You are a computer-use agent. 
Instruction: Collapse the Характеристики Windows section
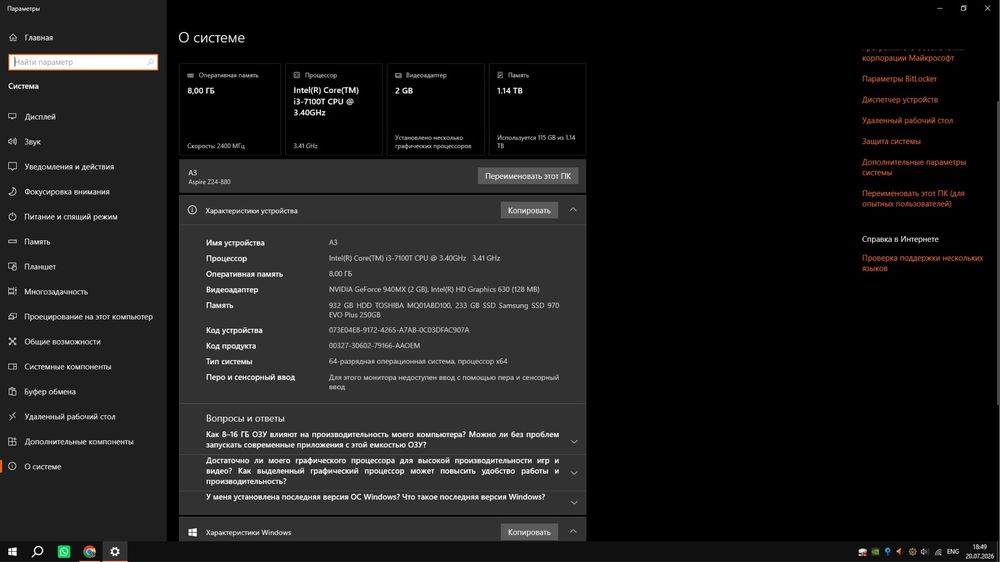pyautogui.click(x=573, y=531)
